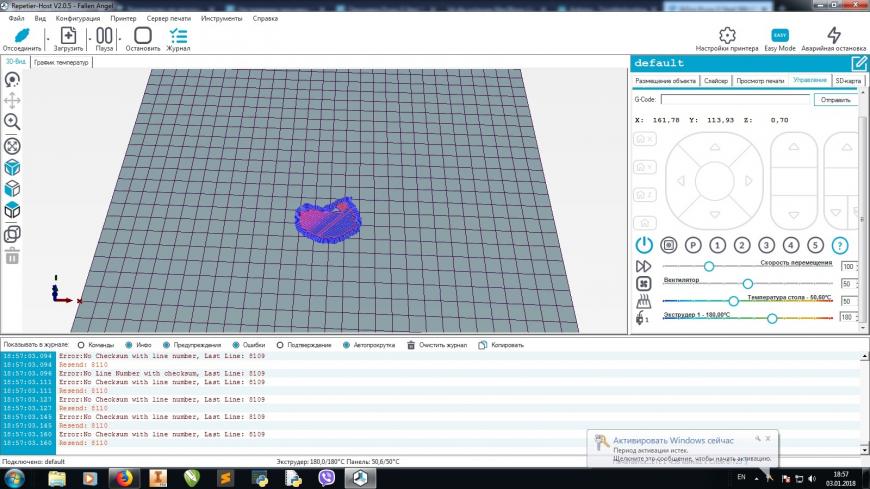Screen dimensions: 870x489
Task: Click the Скорость перемещения slider handle
Action: 709,266
